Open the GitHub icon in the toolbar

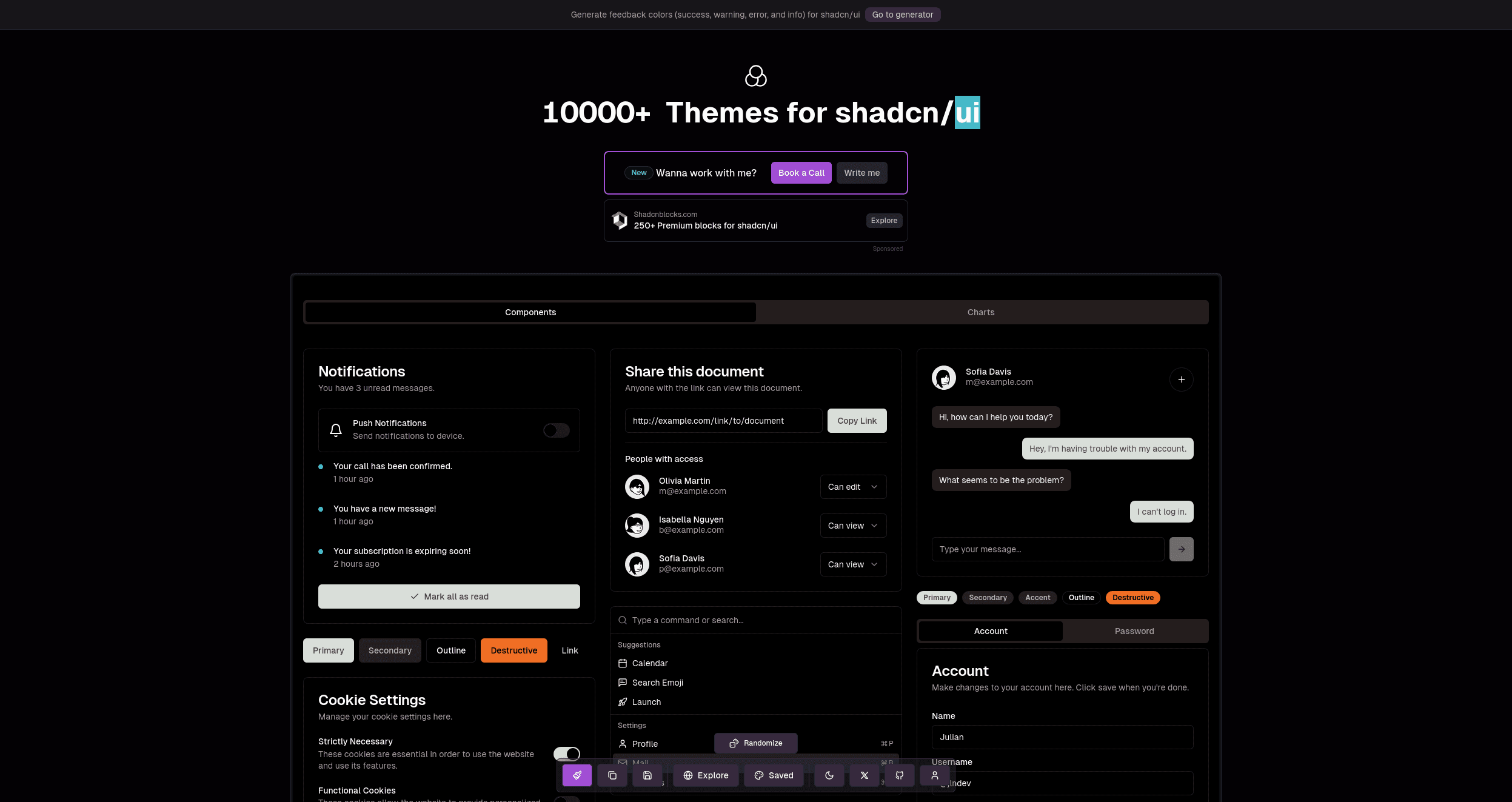899,775
